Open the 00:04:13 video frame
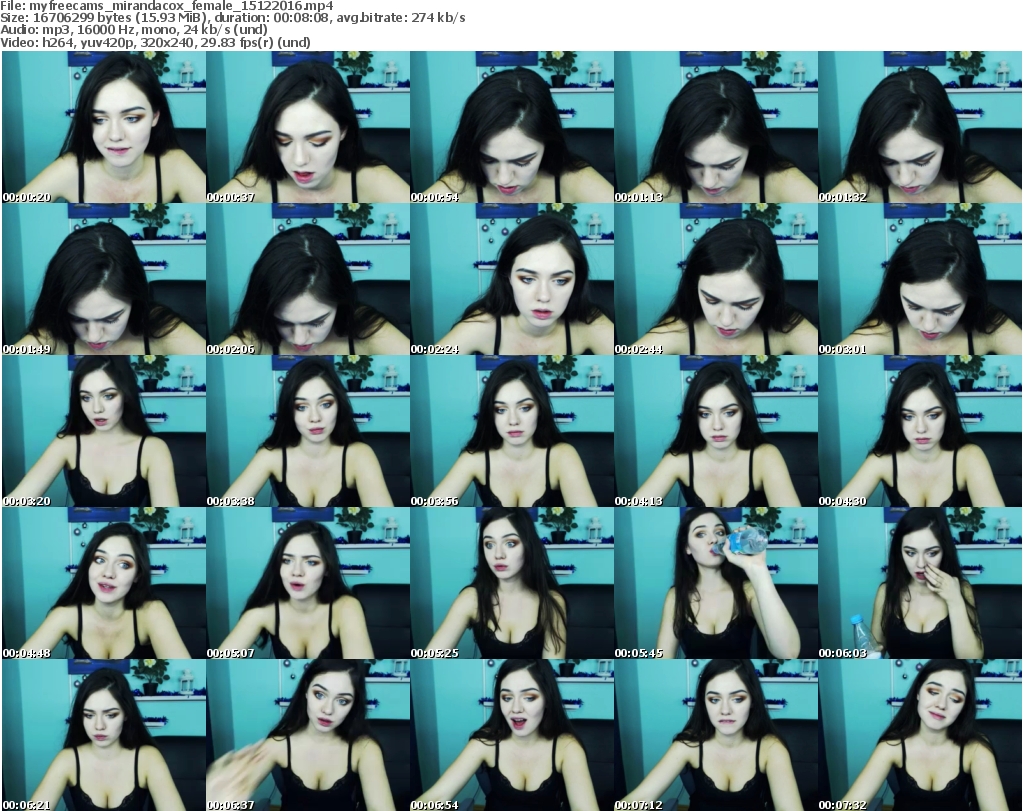The image size is (1024, 811). [x=716, y=431]
